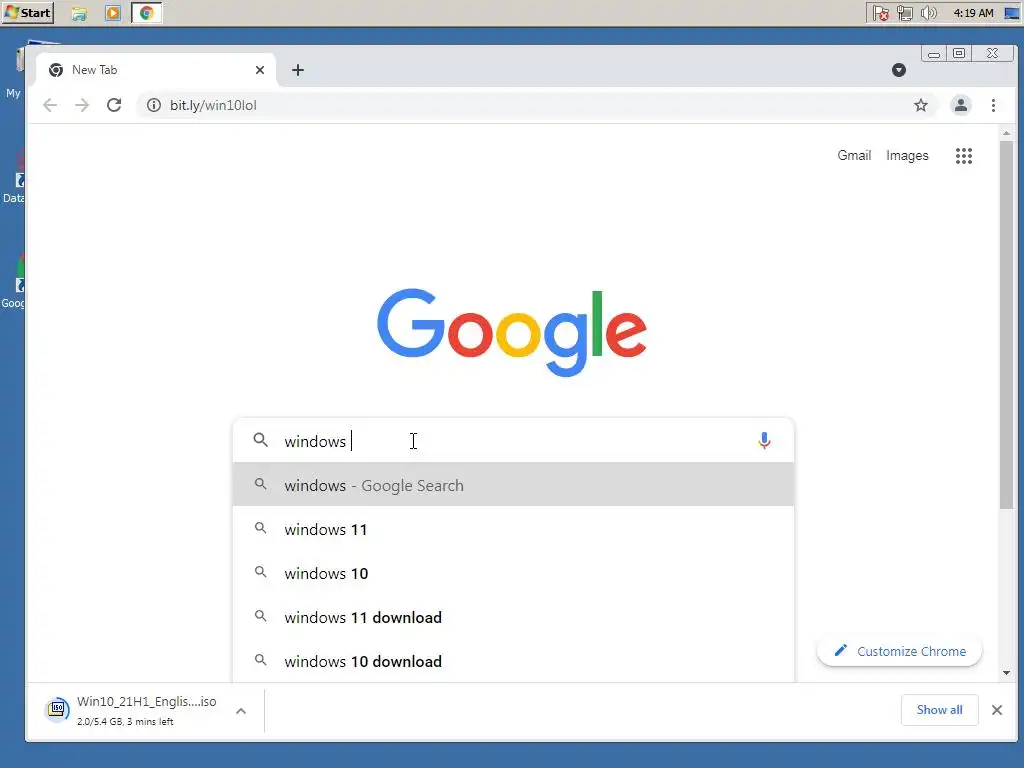Click the forward navigation arrow
The height and width of the screenshot is (768, 1024).
(82, 105)
